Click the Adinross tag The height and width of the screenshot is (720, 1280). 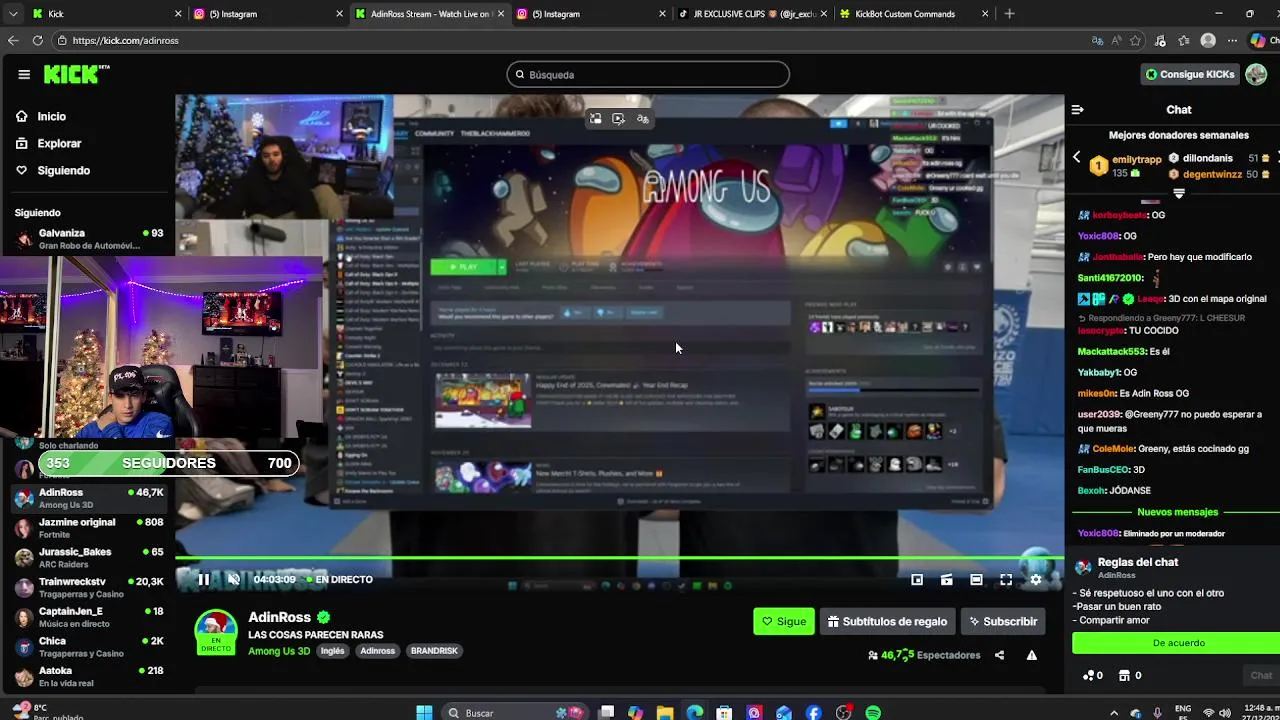(378, 651)
